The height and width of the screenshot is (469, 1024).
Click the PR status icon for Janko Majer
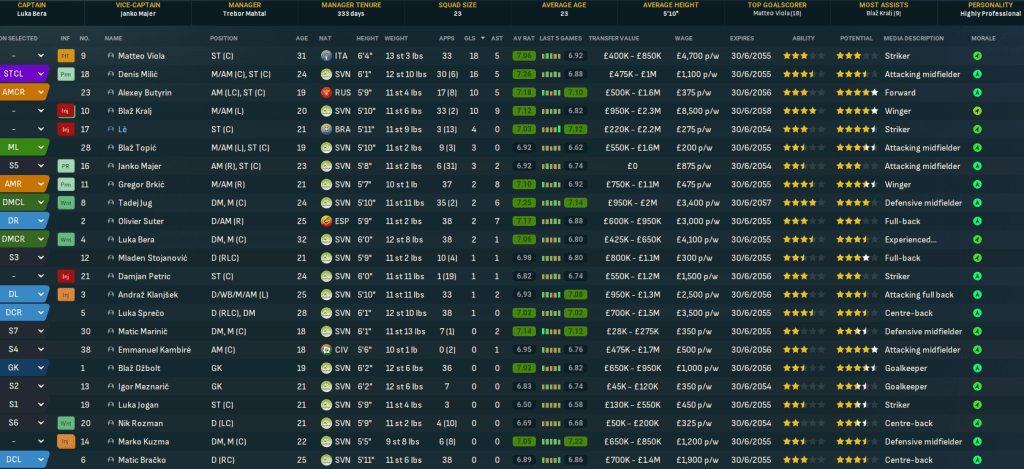coord(65,165)
